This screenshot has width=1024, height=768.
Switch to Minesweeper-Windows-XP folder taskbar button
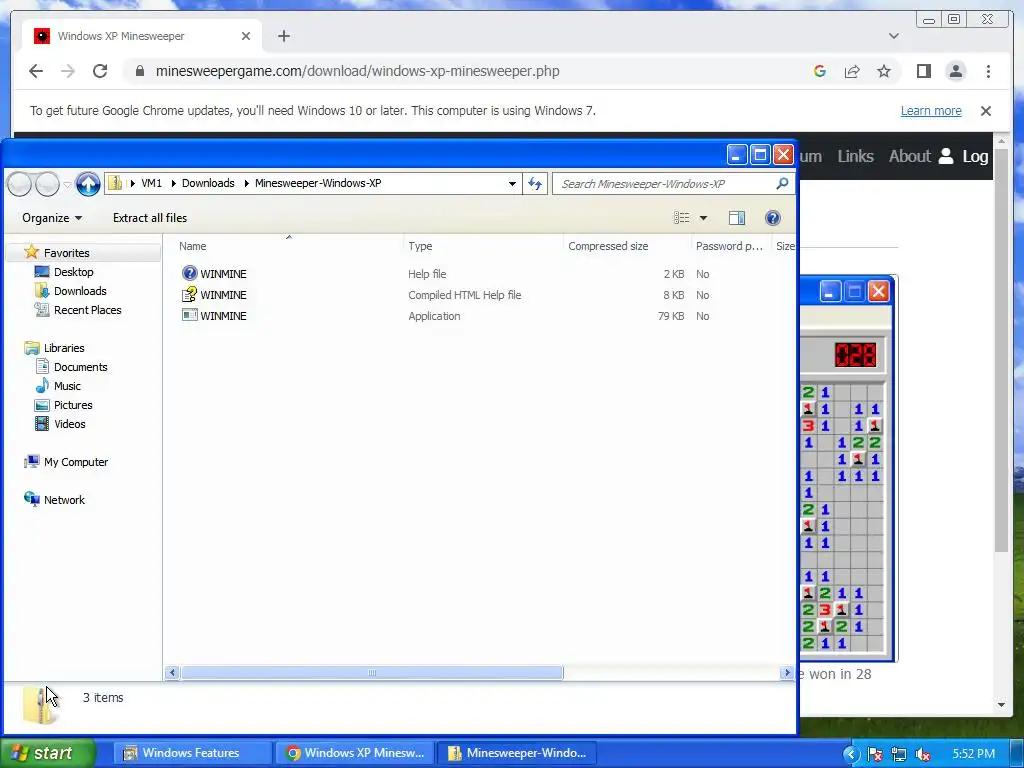click(x=517, y=753)
